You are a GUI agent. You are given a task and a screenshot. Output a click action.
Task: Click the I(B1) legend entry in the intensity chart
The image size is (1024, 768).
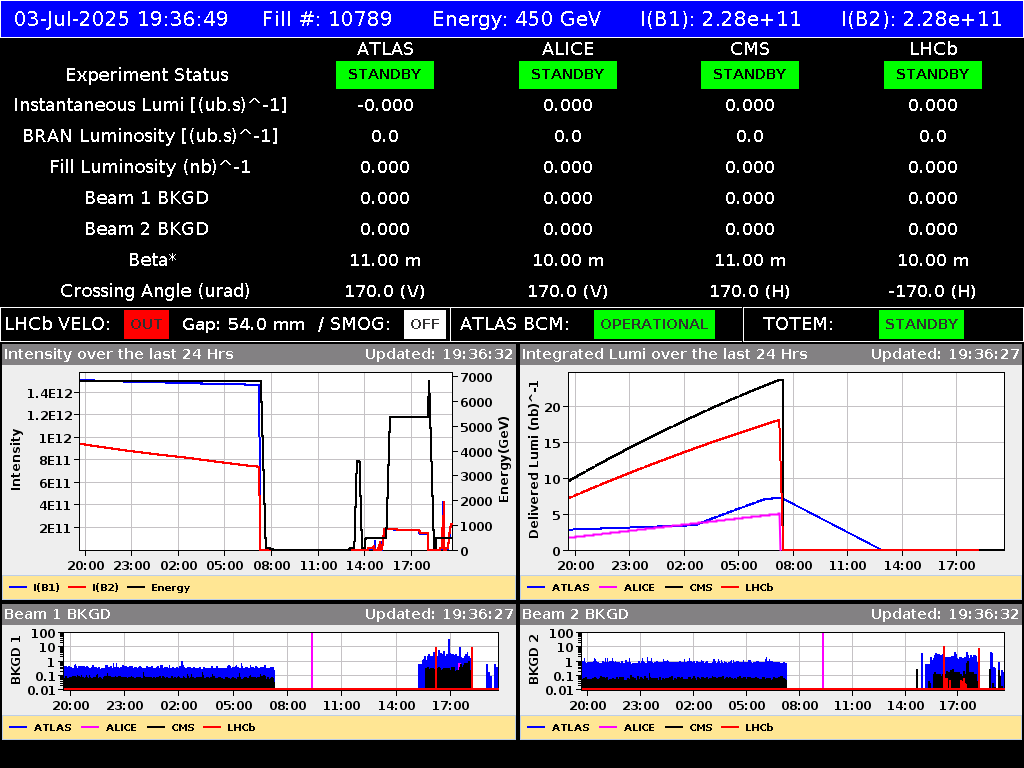pos(35,588)
